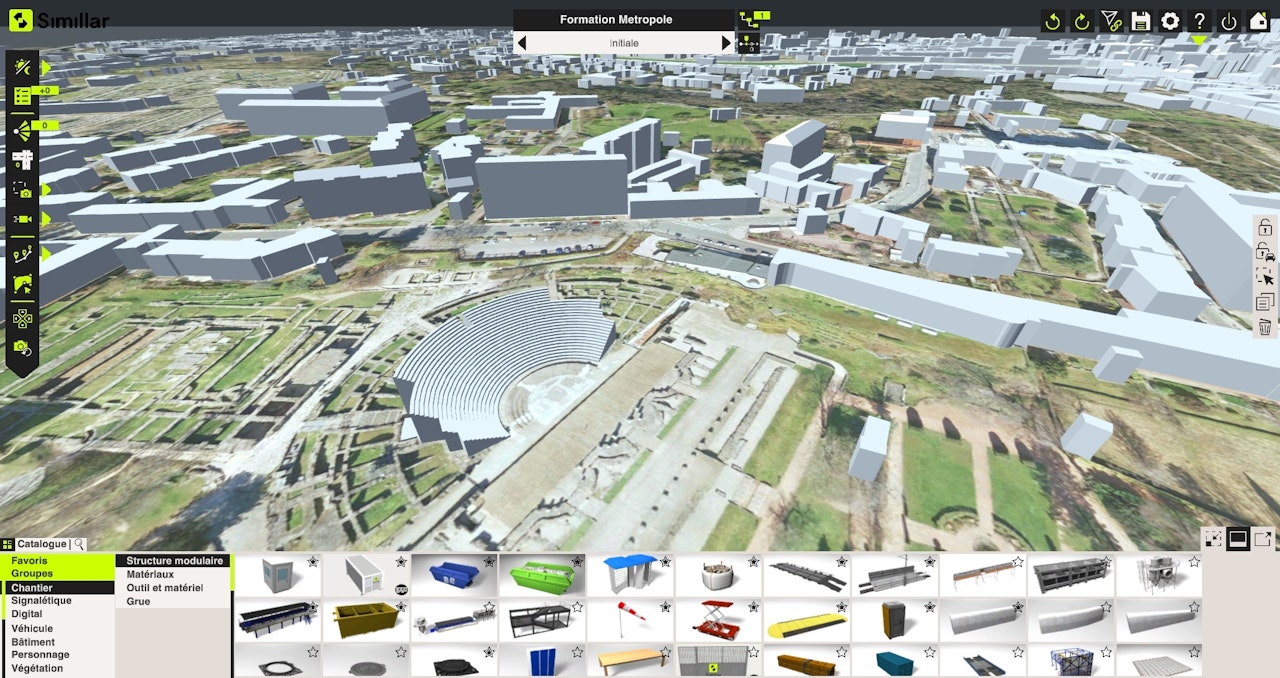This screenshot has height=678, width=1280.
Task: Pick the big bag of rubble thumbnail
Action: (718, 576)
